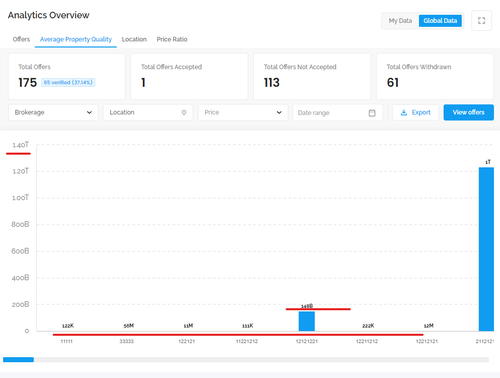Click the Brokerage dropdown chevron
Image resolution: width=500 pixels, height=378 pixels.
point(89,112)
